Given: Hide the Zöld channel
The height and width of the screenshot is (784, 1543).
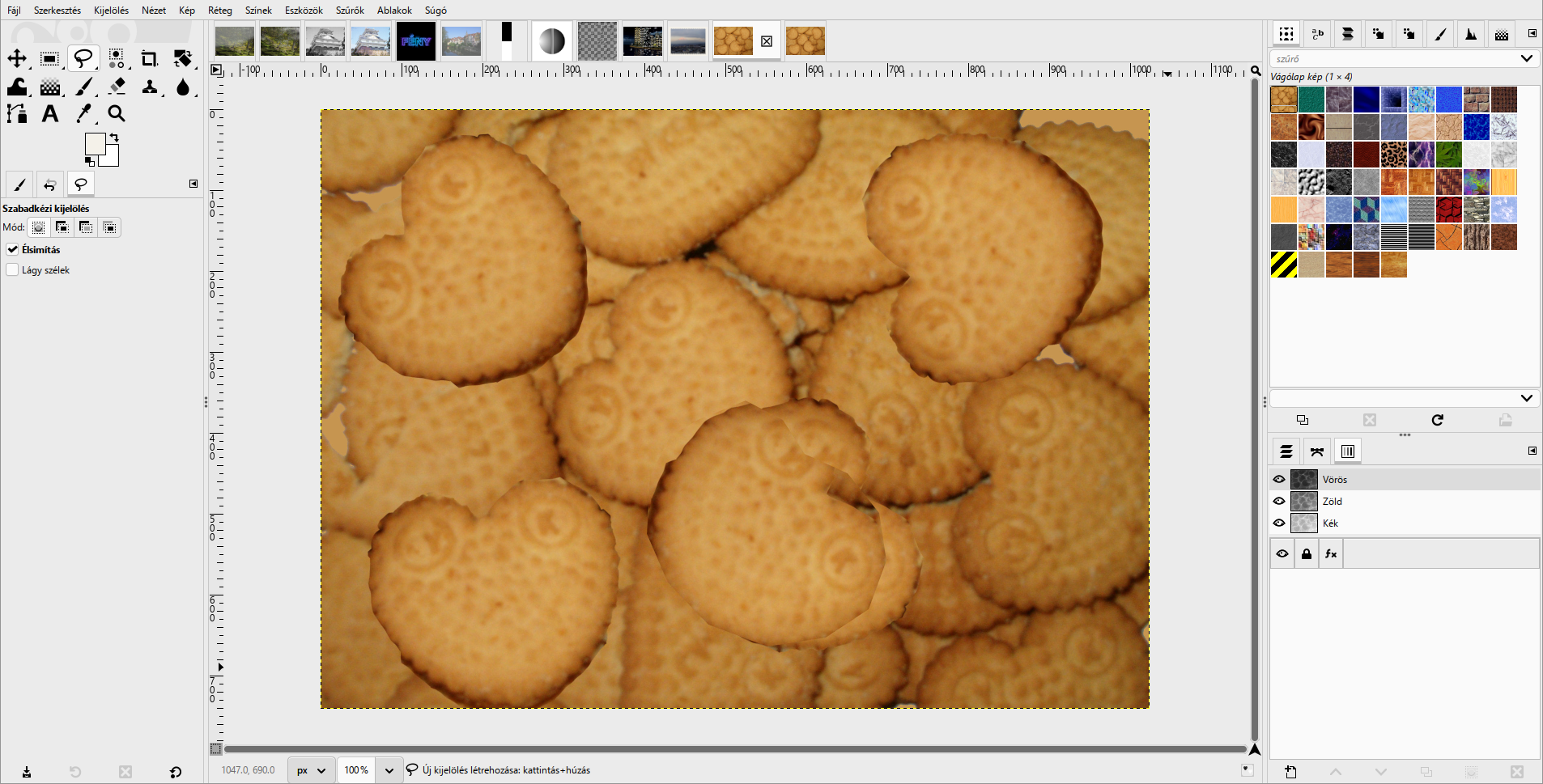Looking at the screenshot, I should tap(1279, 501).
